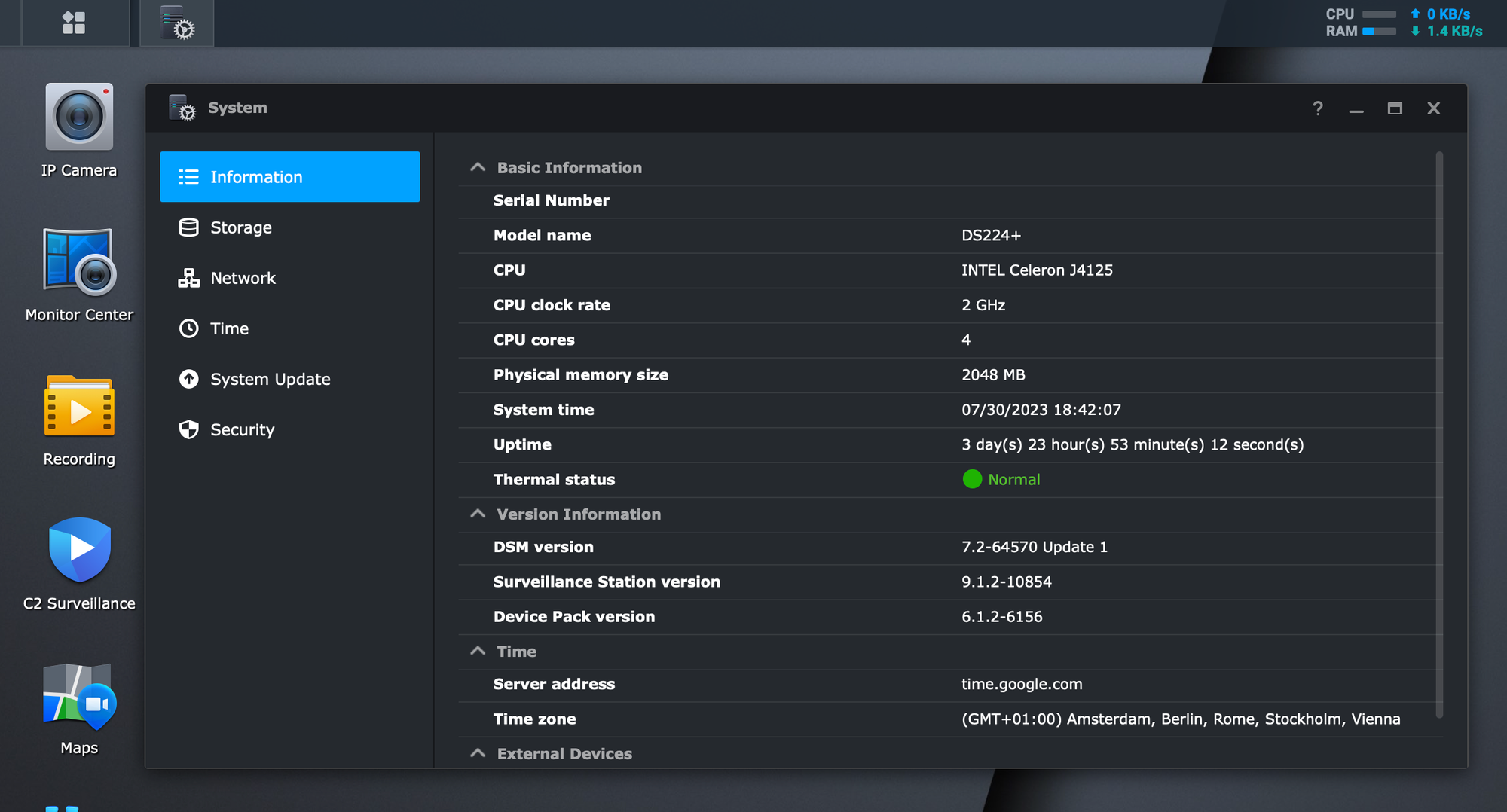Click DSM version 7.2-64570 Update 1
1507x812 pixels.
[1035, 547]
